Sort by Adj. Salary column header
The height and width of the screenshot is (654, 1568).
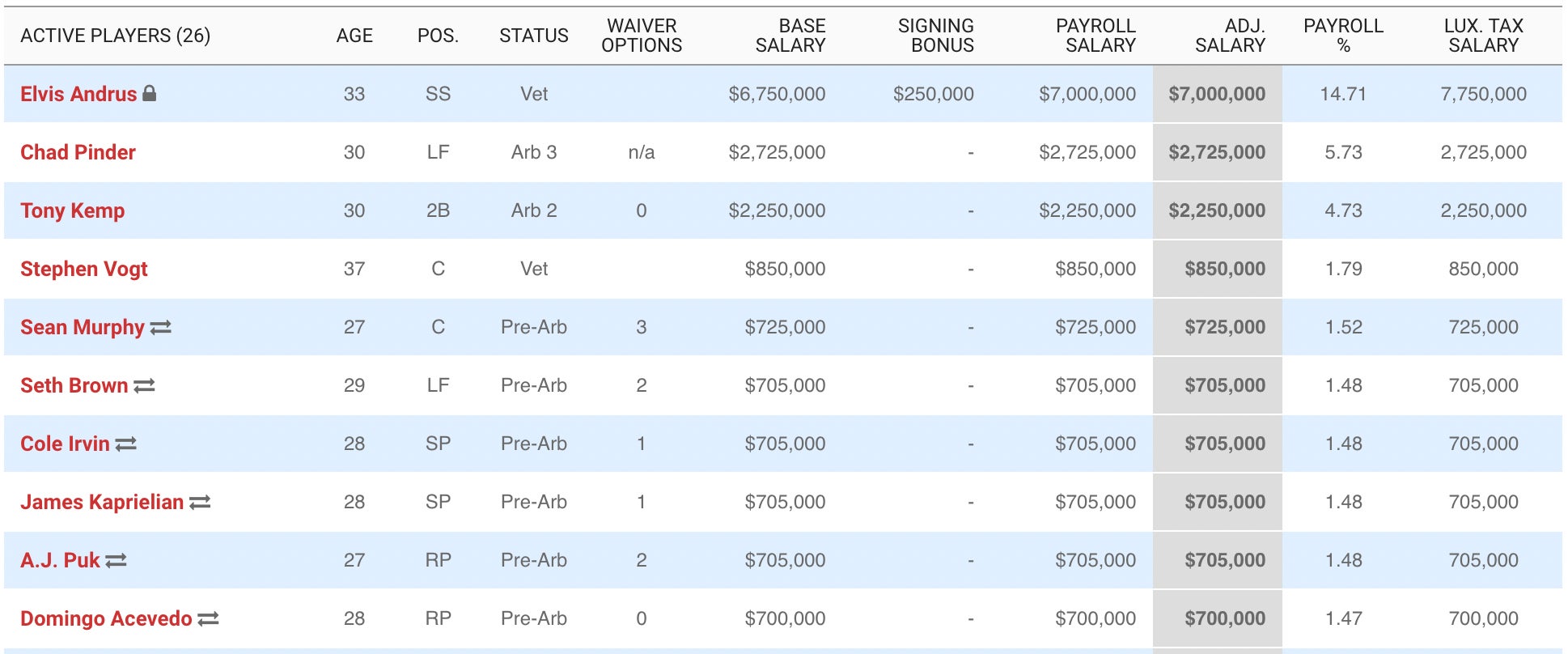click(1230, 36)
